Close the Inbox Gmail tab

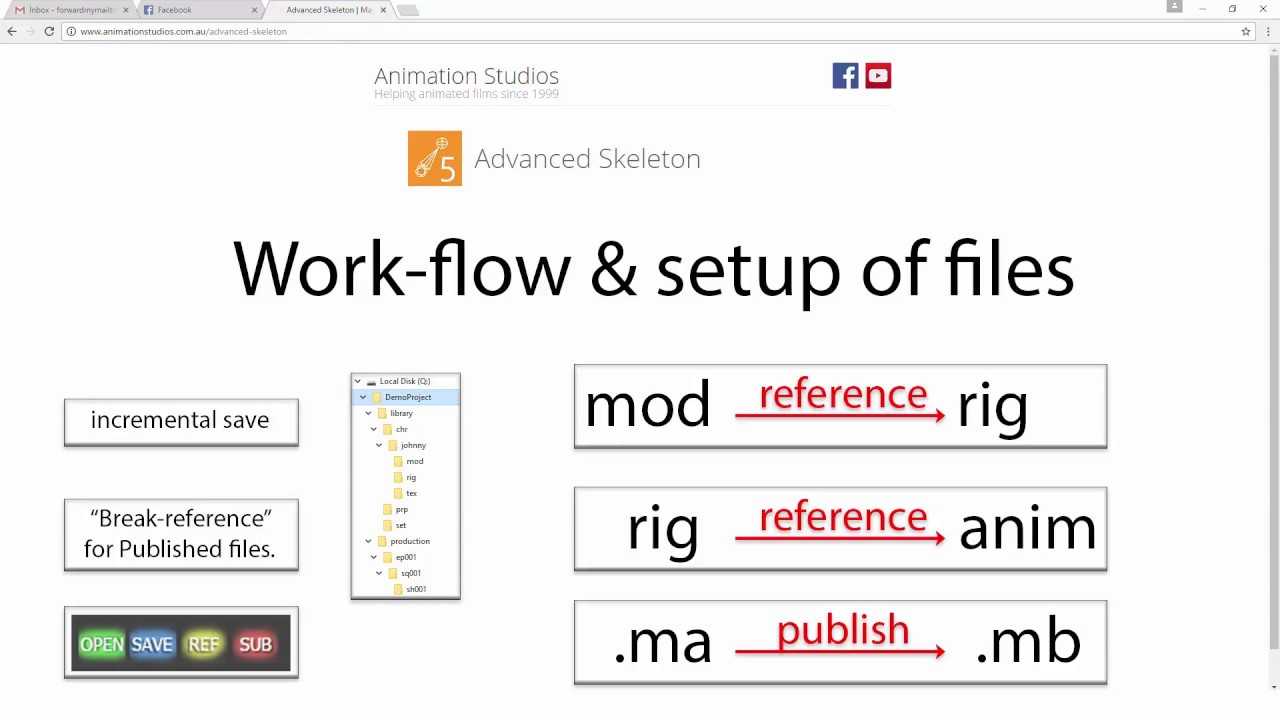point(126,10)
